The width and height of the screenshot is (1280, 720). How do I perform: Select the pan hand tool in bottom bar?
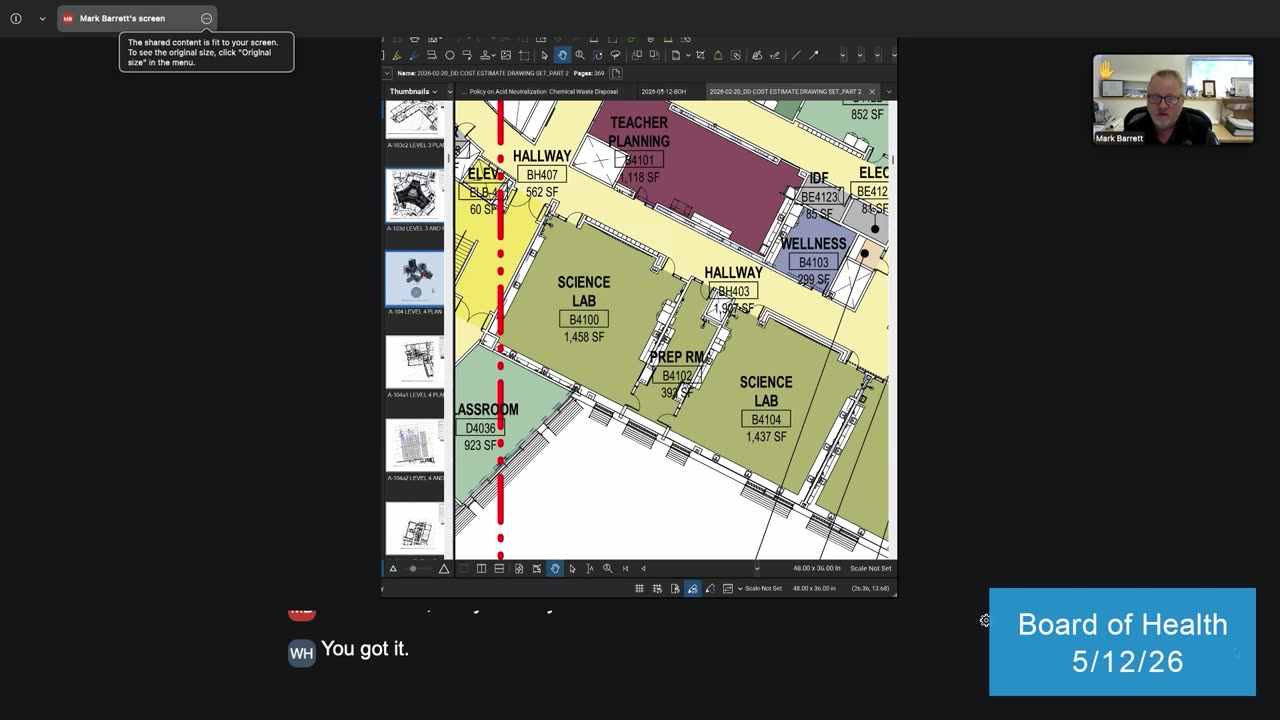point(555,568)
